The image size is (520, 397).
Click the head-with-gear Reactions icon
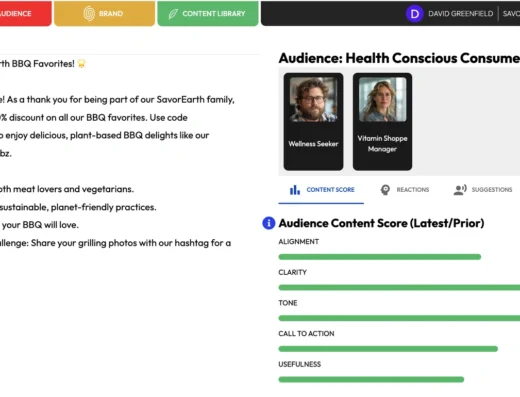point(385,190)
